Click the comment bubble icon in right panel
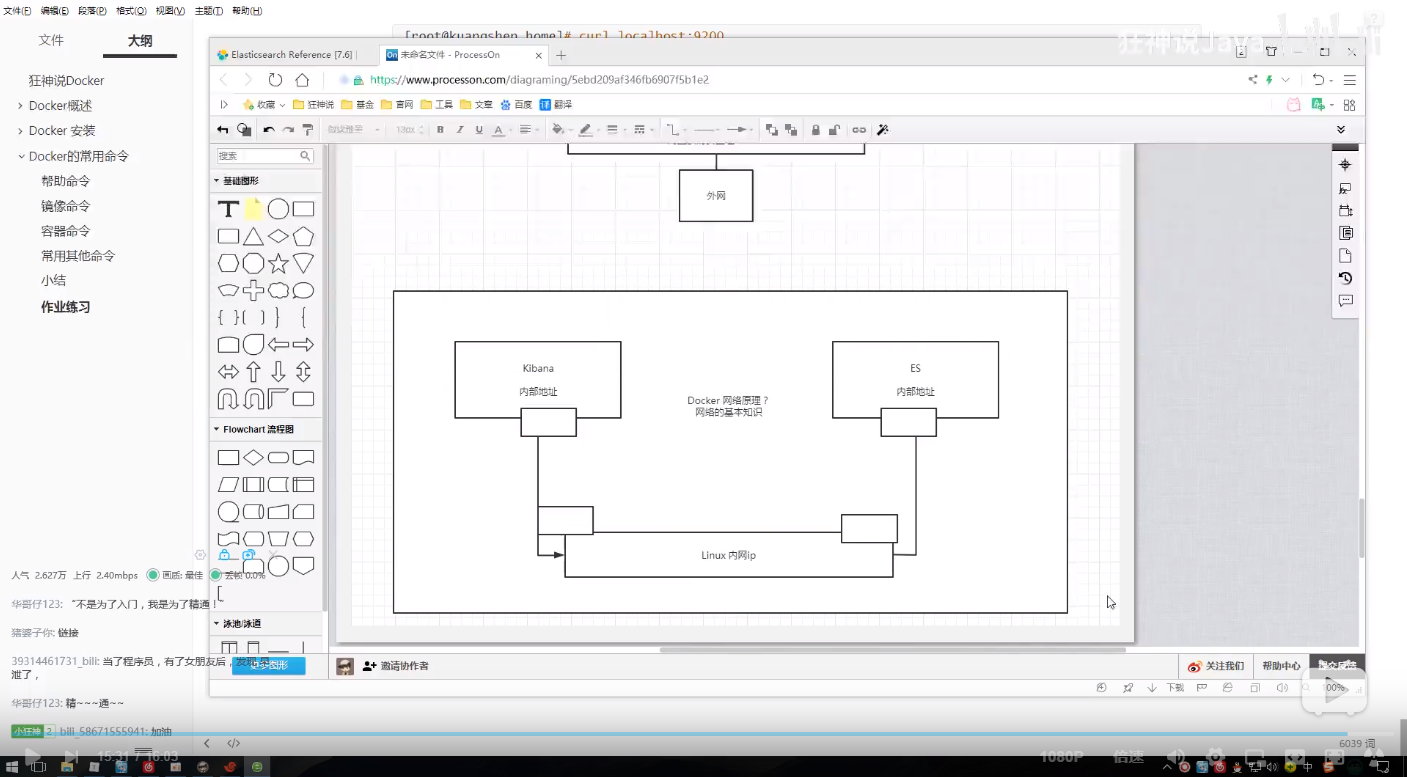Image resolution: width=1407 pixels, height=777 pixels. tap(1345, 301)
